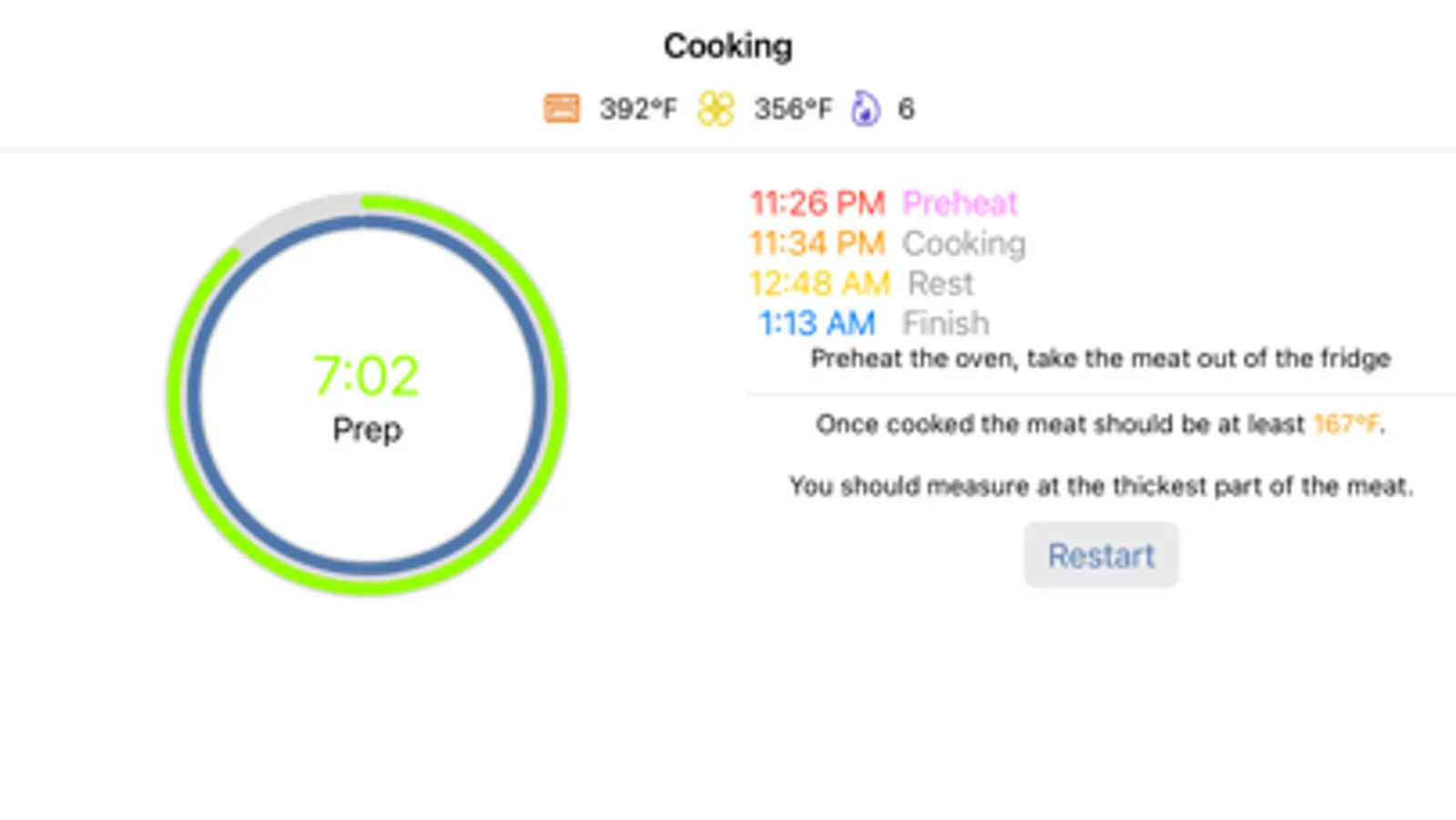Click the purple gas flame icon

(x=865, y=108)
